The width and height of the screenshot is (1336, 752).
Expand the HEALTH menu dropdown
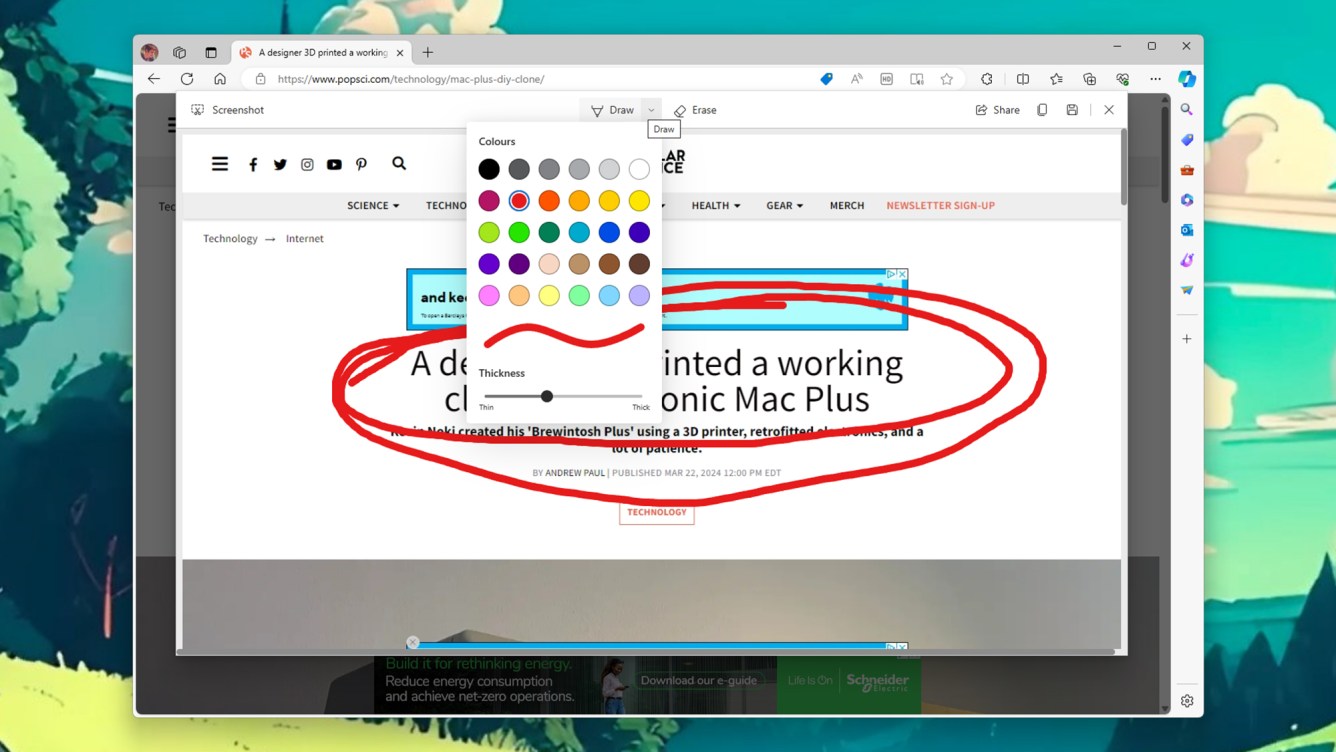pos(715,206)
